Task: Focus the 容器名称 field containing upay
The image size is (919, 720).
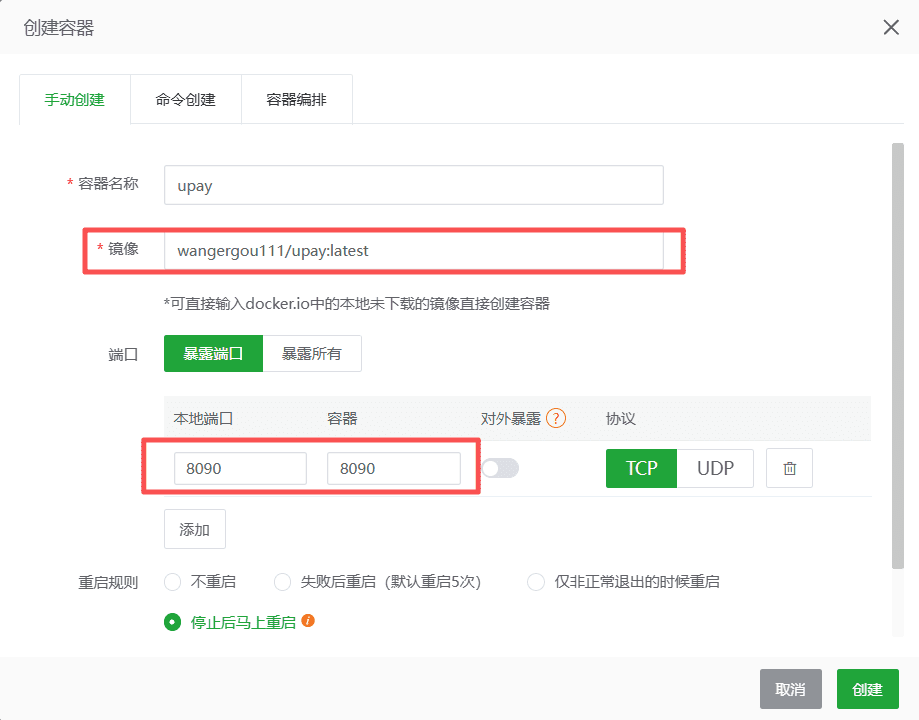Action: (x=414, y=185)
